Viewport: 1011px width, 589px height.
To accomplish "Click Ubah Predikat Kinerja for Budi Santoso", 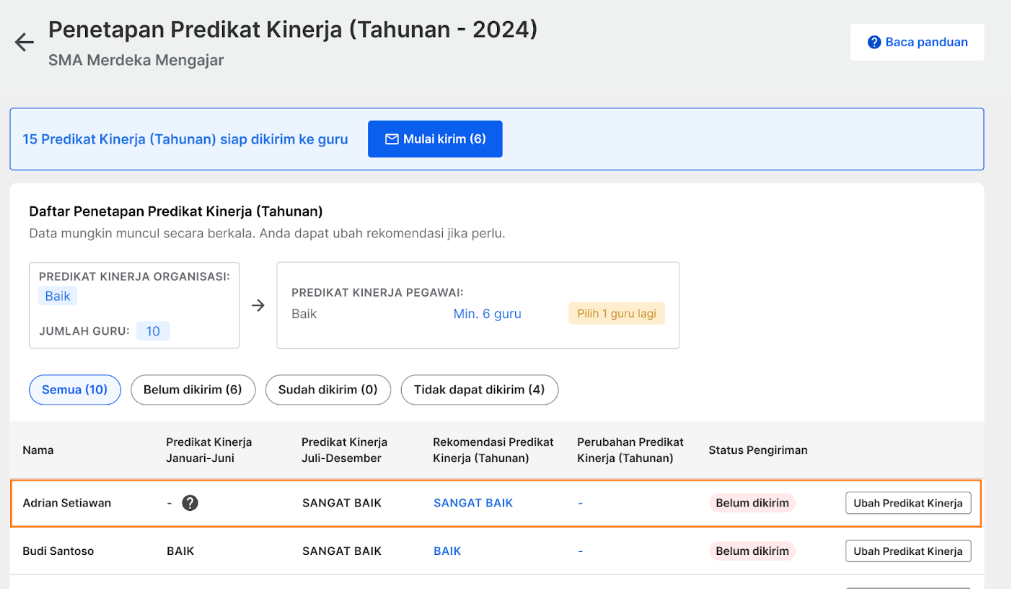I will tap(908, 551).
